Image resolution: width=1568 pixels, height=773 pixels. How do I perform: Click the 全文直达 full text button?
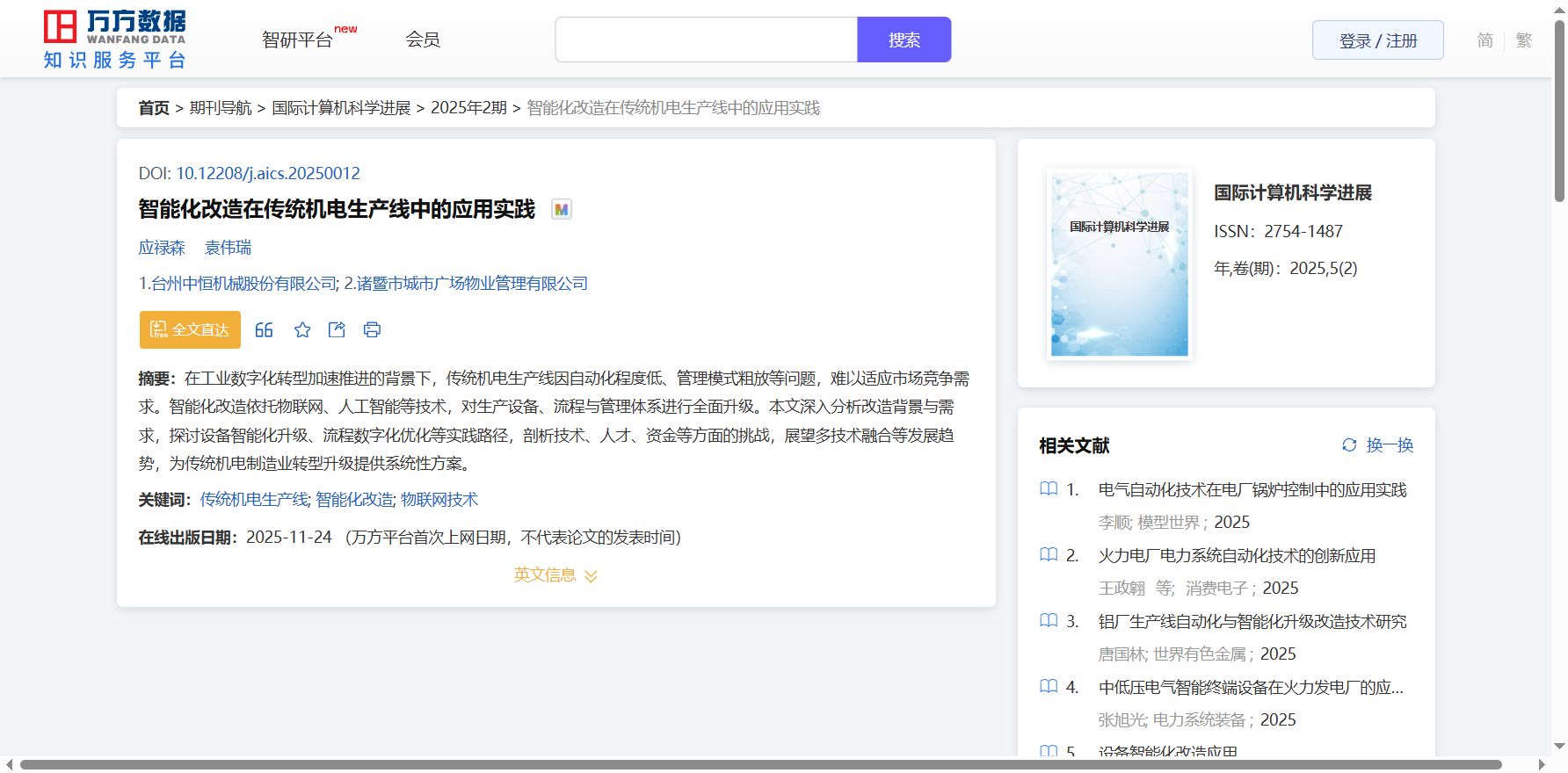190,330
